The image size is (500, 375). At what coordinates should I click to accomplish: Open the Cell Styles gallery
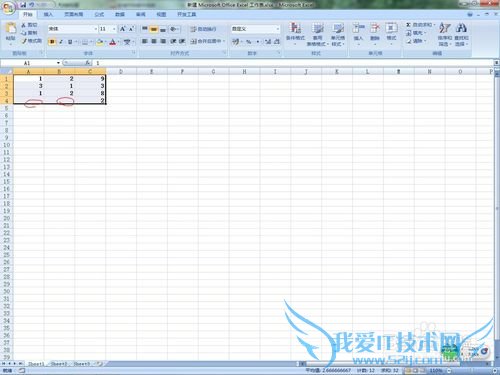click(338, 34)
